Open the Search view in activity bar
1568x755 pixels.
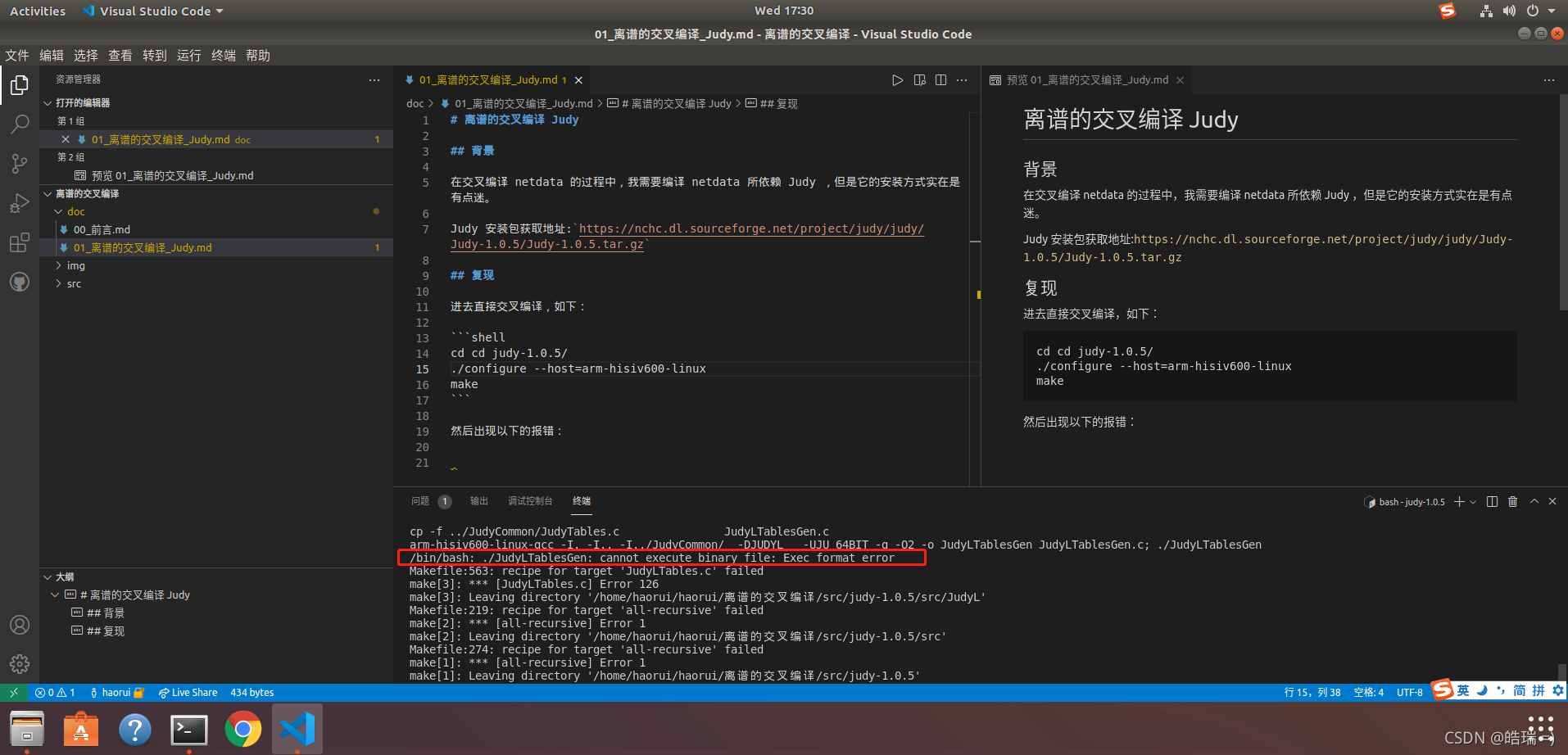[20, 124]
